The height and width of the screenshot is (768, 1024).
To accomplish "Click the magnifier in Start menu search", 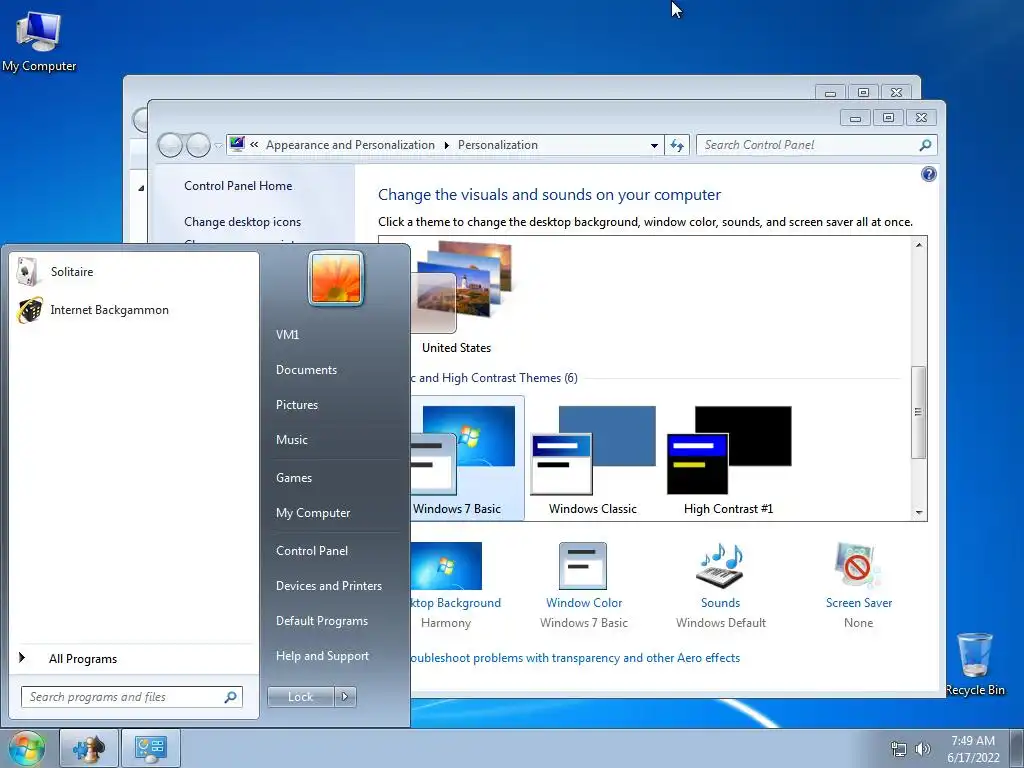I will coord(230,697).
